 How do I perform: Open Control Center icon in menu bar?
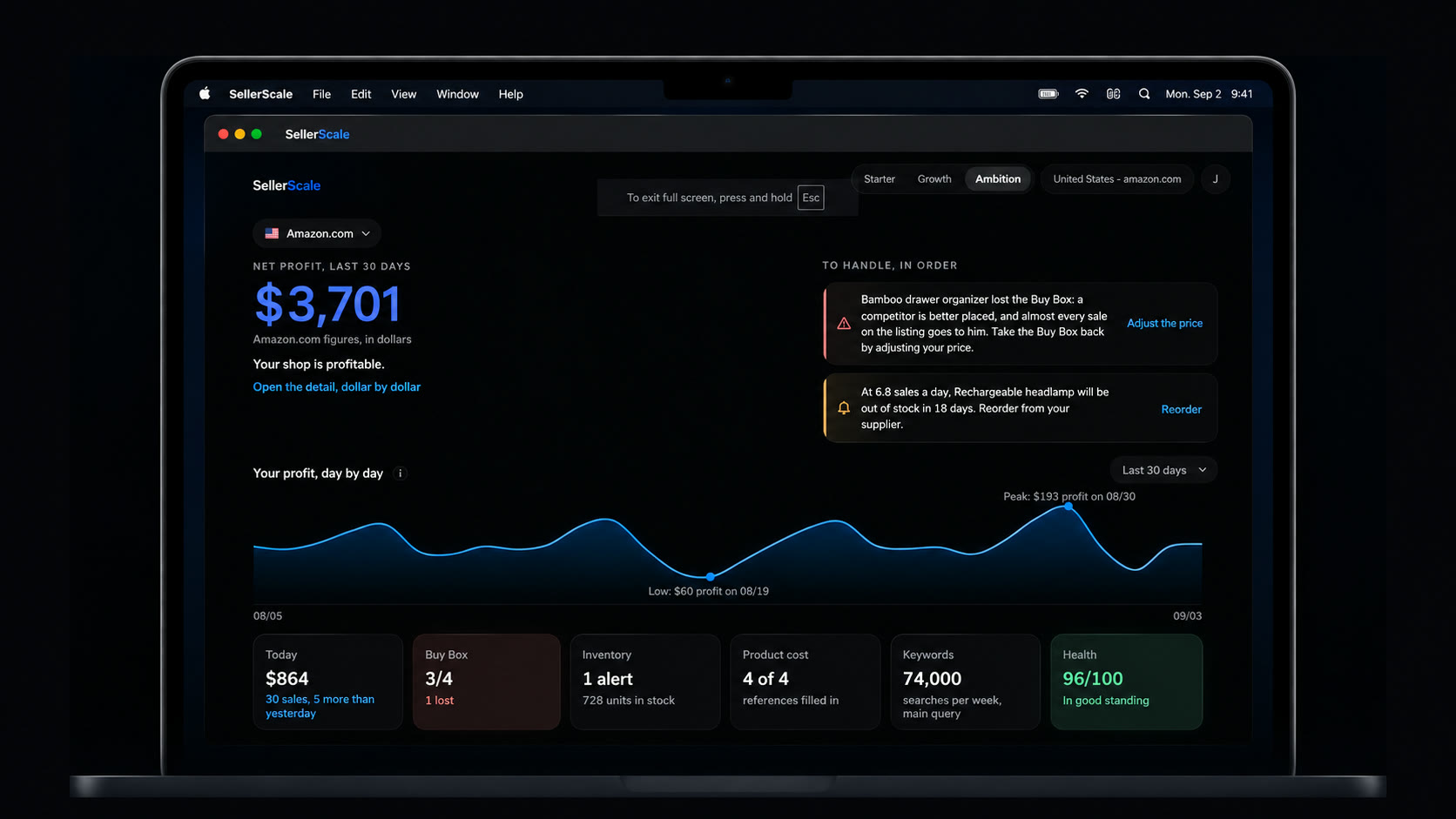[1113, 94]
